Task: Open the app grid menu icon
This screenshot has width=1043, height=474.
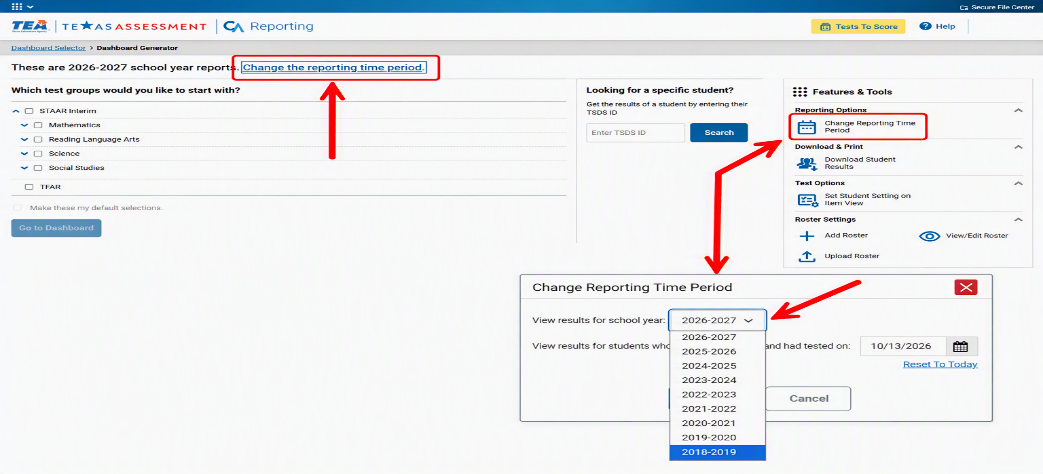Action: [x=17, y=6]
